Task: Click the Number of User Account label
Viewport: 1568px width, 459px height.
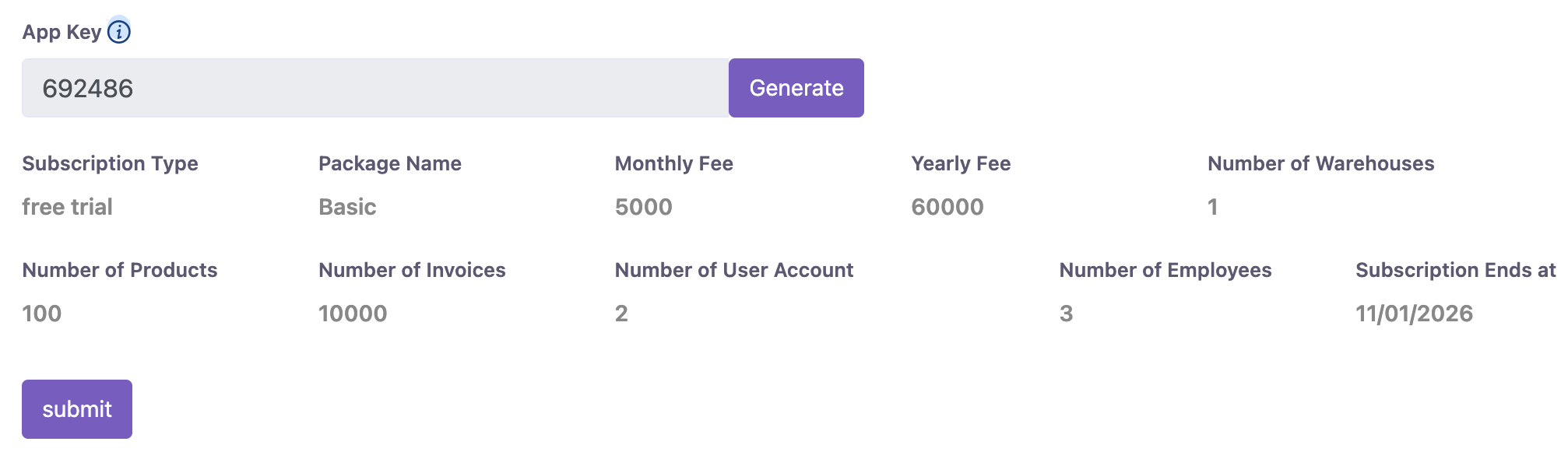Action: (x=733, y=270)
